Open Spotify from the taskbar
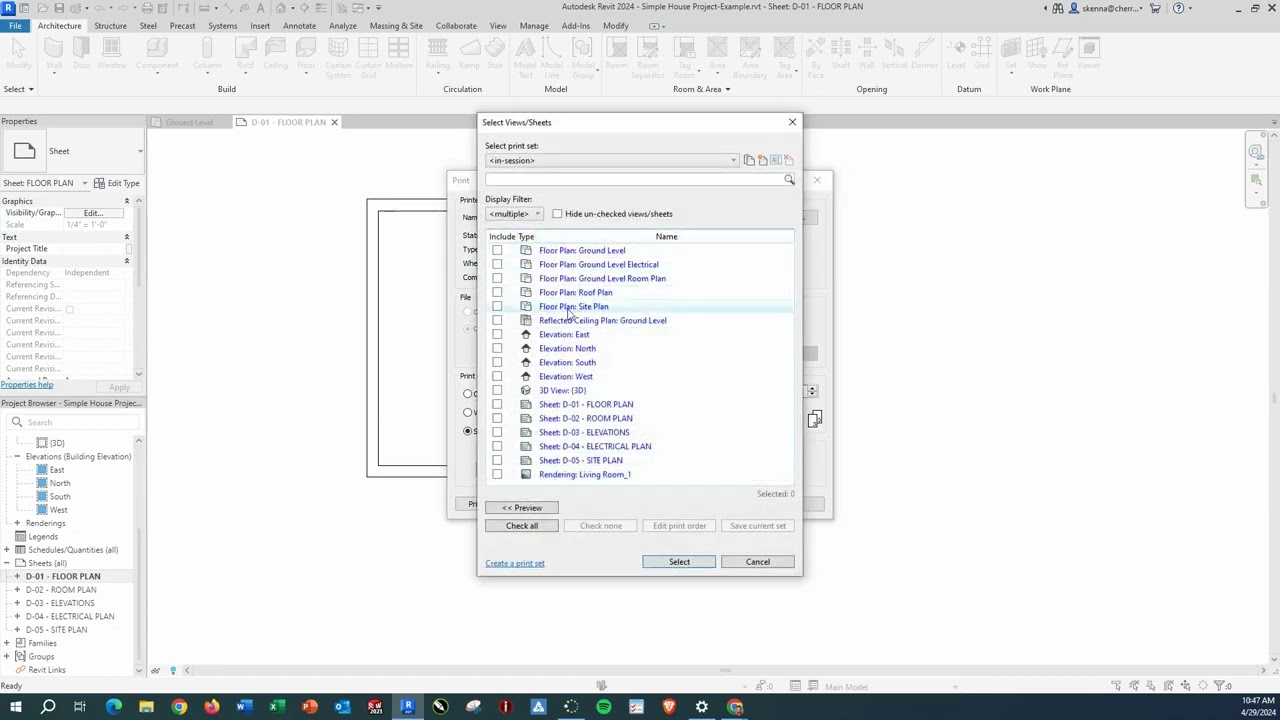This screenshot has height=720, width=1280. (x=604, y=707)
